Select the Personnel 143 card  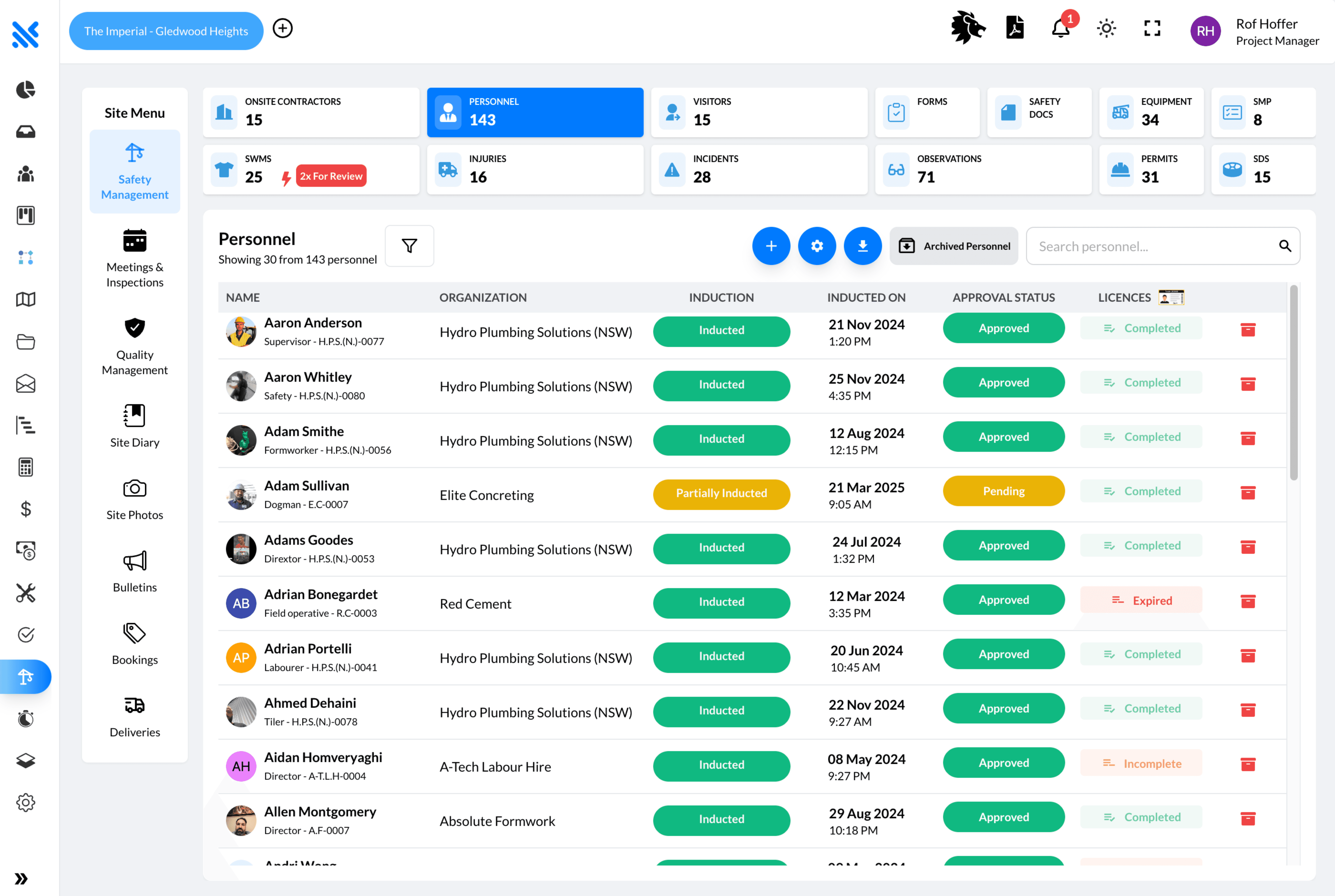tap(535, 112)
